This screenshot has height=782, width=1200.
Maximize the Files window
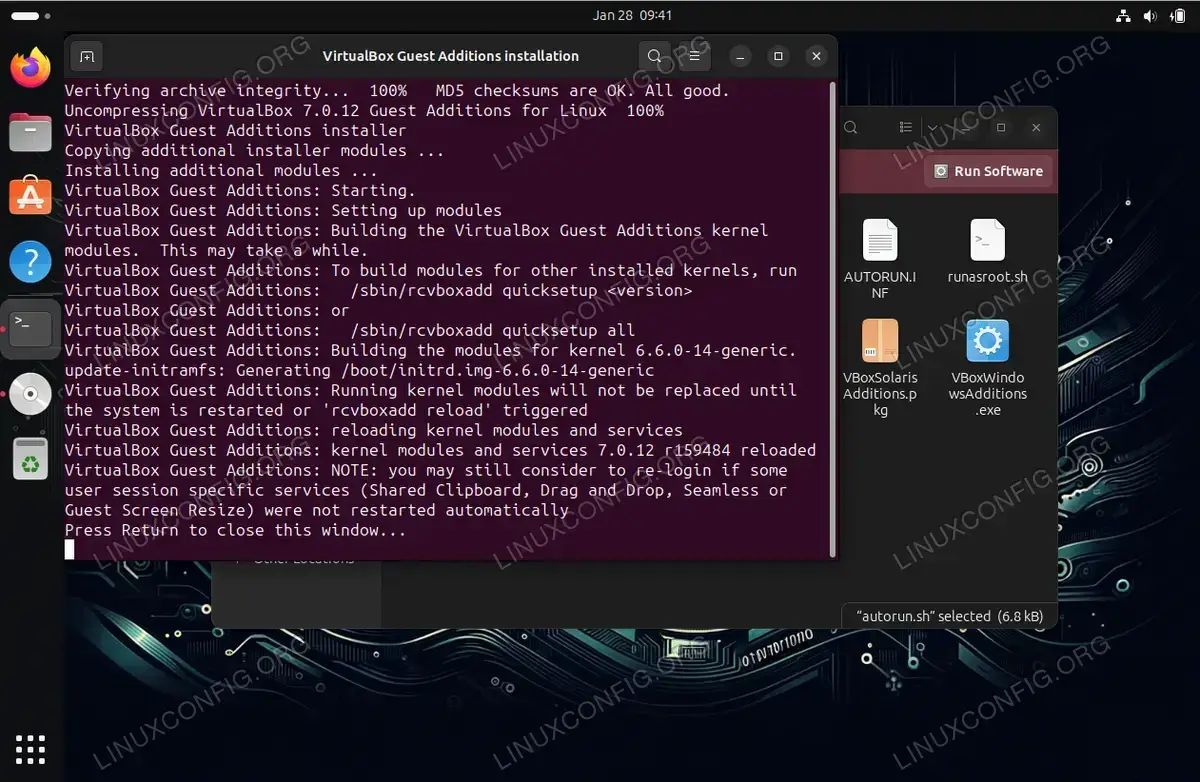1001,128
